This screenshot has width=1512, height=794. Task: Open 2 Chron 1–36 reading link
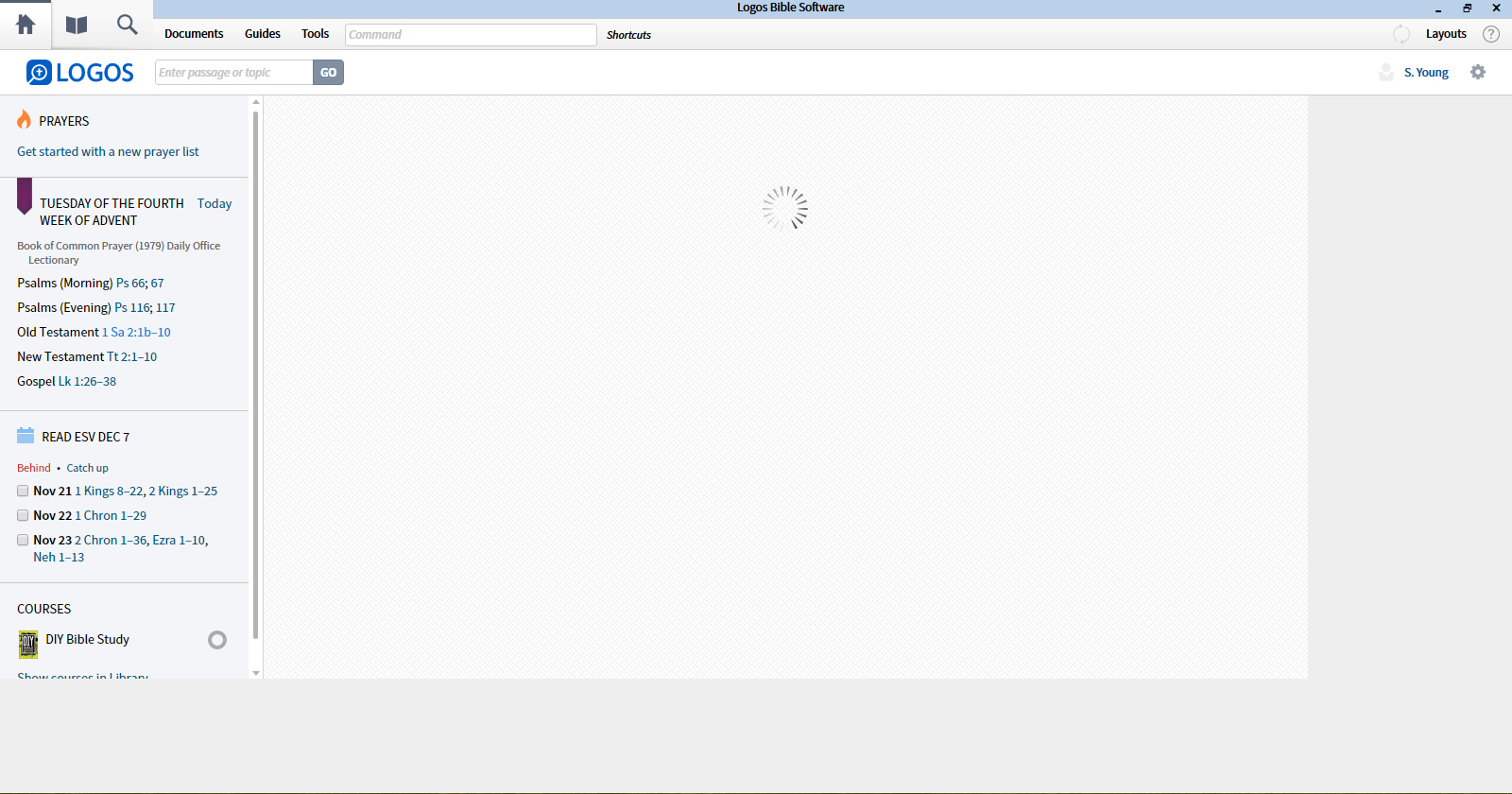[111, 540]
